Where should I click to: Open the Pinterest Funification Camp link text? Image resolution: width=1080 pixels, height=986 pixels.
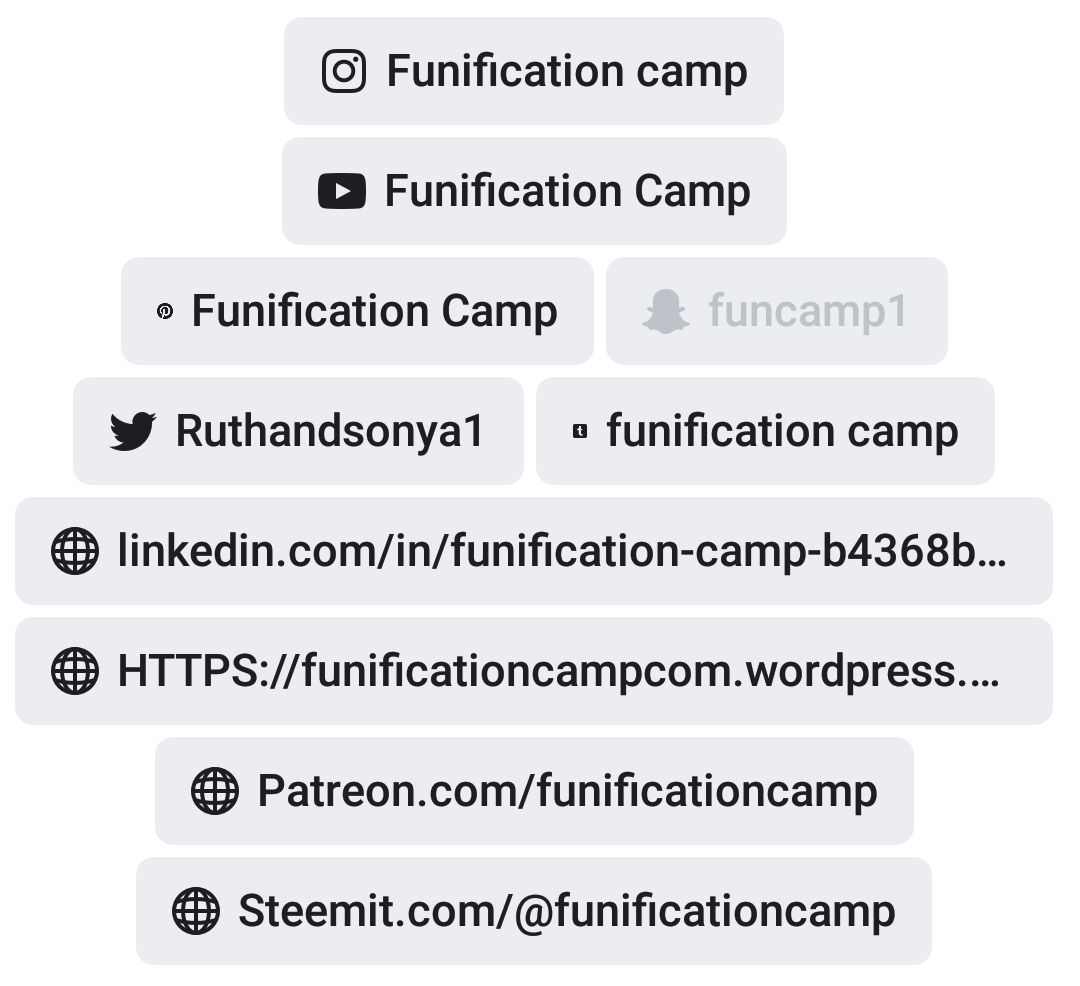click(375, 311)
